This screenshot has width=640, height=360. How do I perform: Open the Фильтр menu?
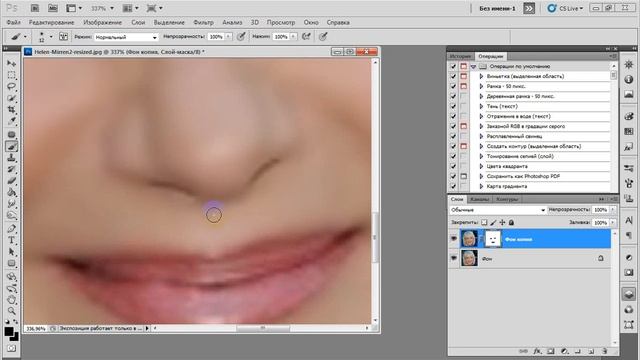click(203, 22)
